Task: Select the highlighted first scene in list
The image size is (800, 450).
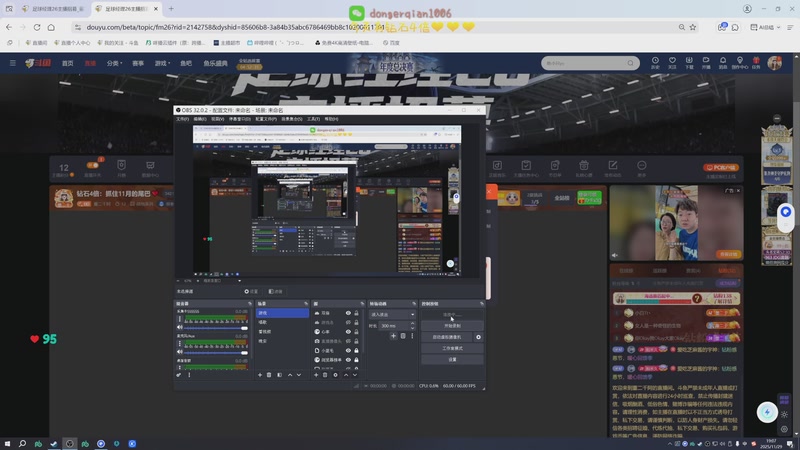Action: pos(282,313)
